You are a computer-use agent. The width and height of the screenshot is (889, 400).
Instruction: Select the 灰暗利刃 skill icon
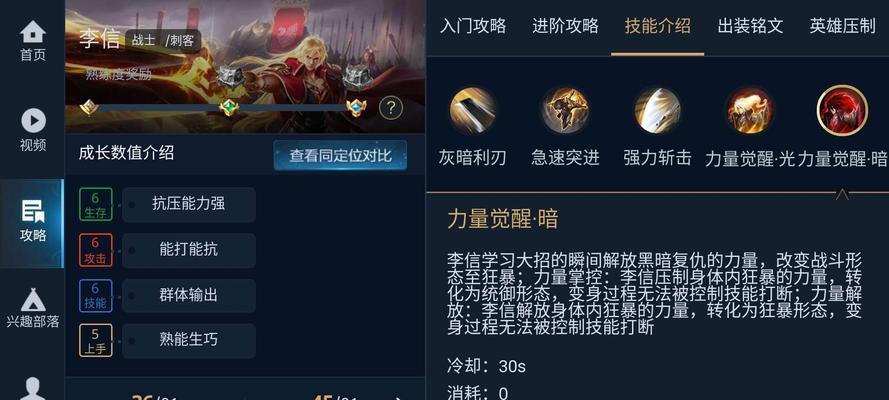point(472,110)
